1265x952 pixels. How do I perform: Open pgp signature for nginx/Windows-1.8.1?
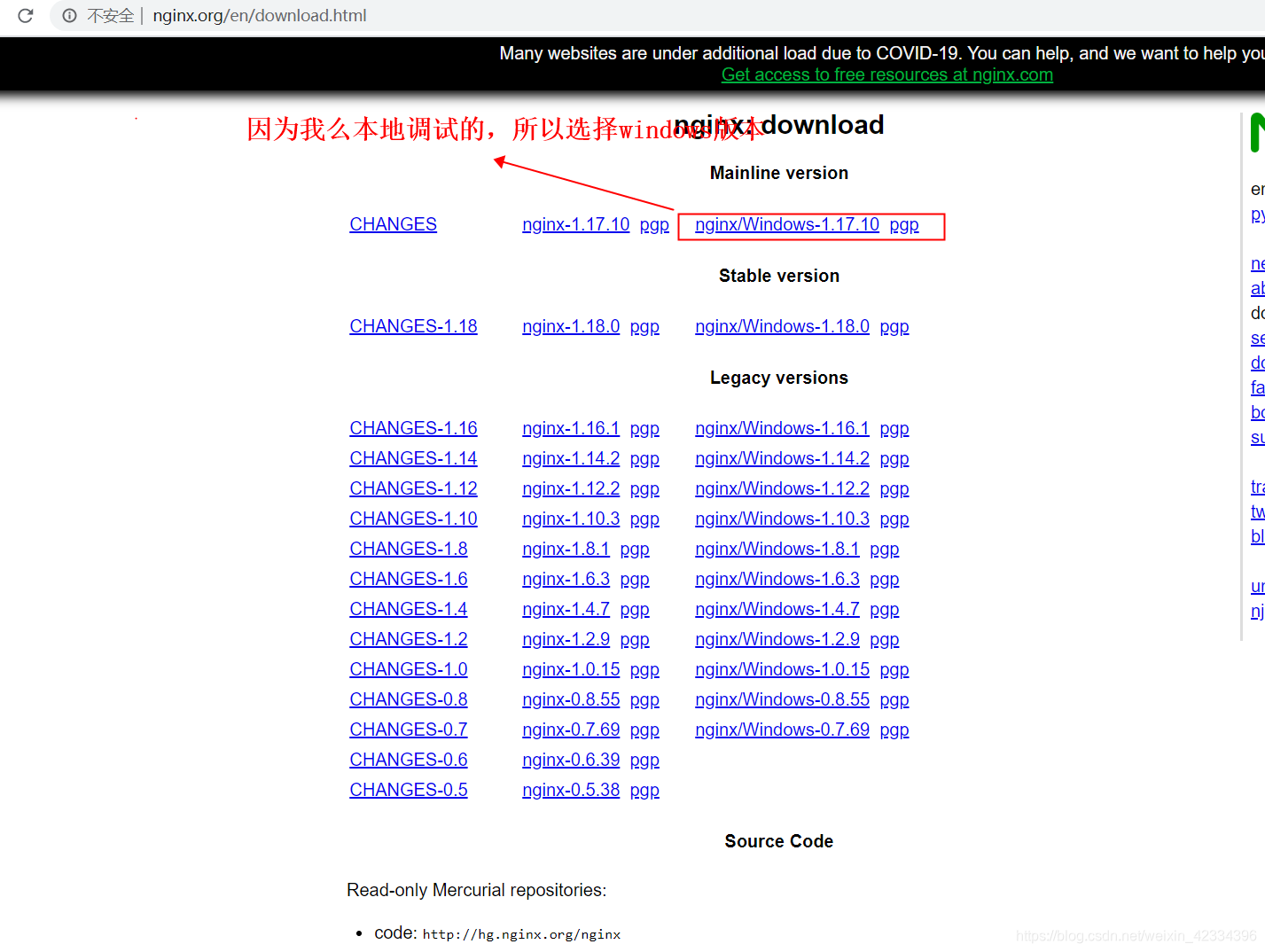885,550
